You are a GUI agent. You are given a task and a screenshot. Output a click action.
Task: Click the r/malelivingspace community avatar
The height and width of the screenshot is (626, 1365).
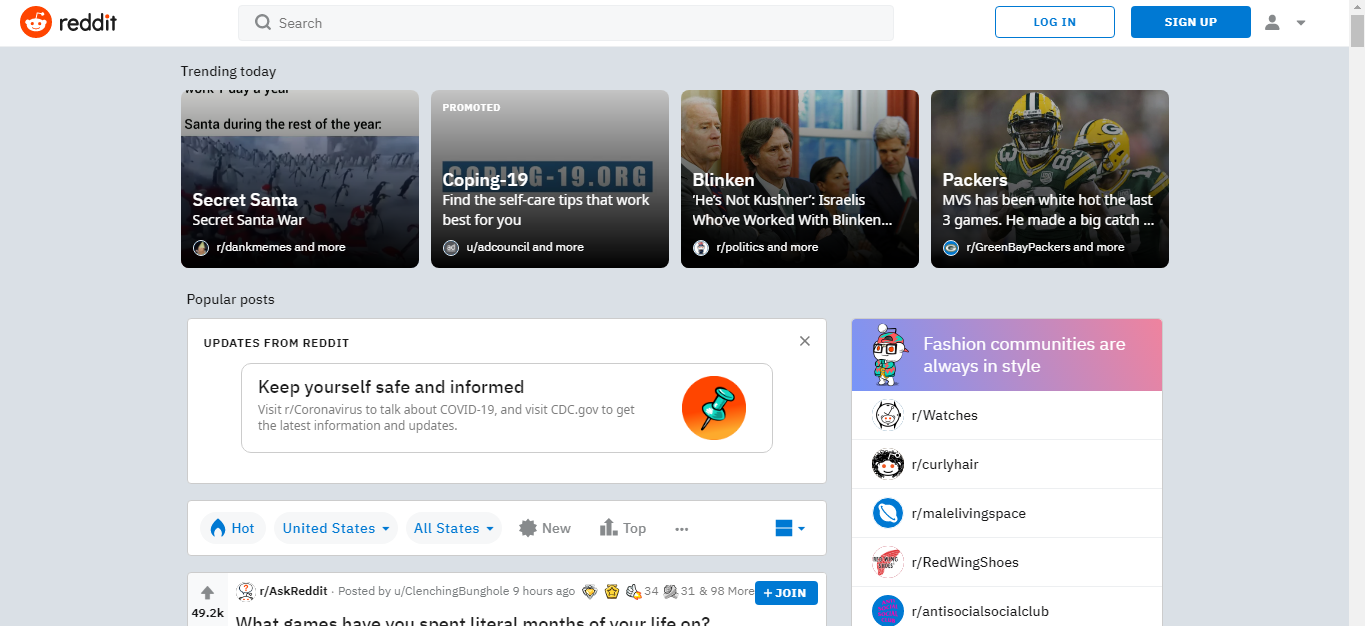point(888,513)
